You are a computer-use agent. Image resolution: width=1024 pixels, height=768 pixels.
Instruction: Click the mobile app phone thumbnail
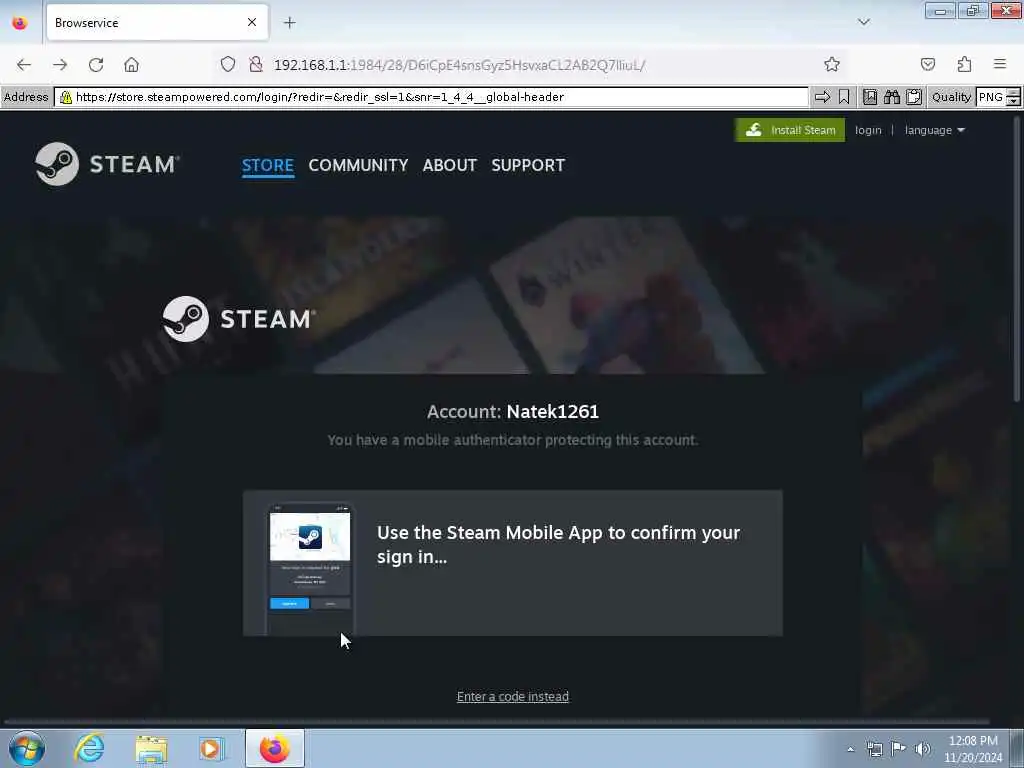coord(310,568)
